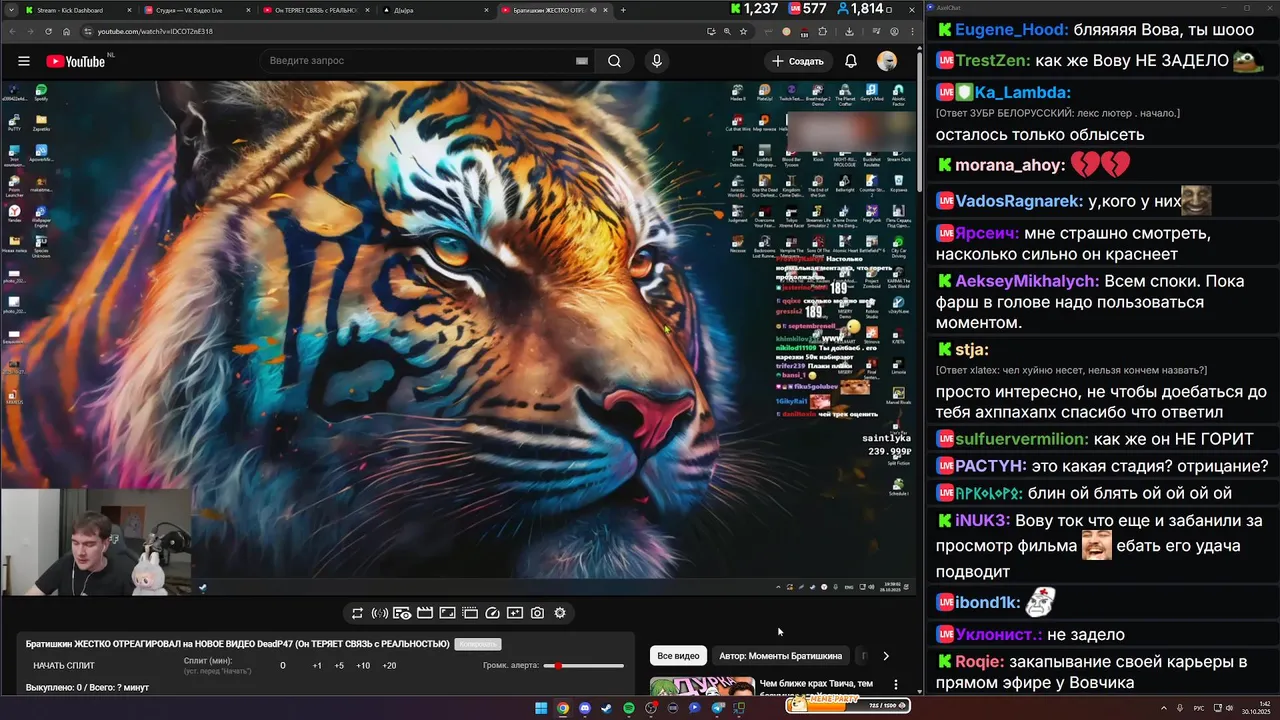Click the Kick viewer count 1,237

755,9
